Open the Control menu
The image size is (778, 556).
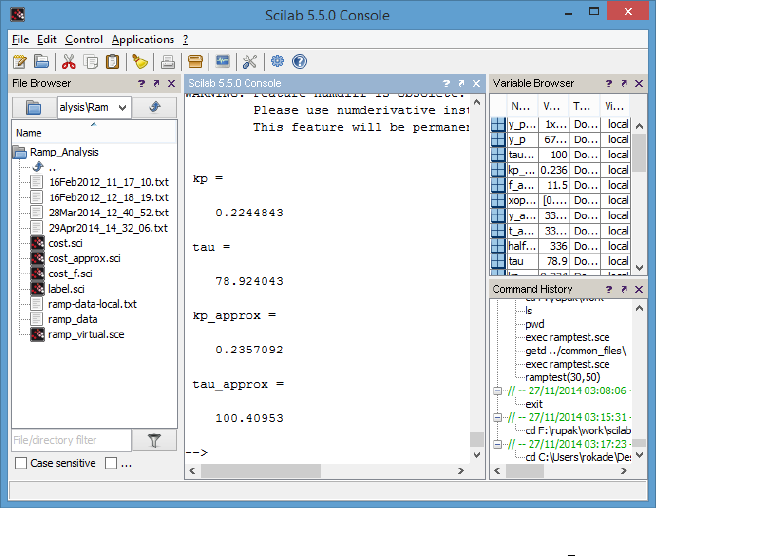click(x=84, y=39)
